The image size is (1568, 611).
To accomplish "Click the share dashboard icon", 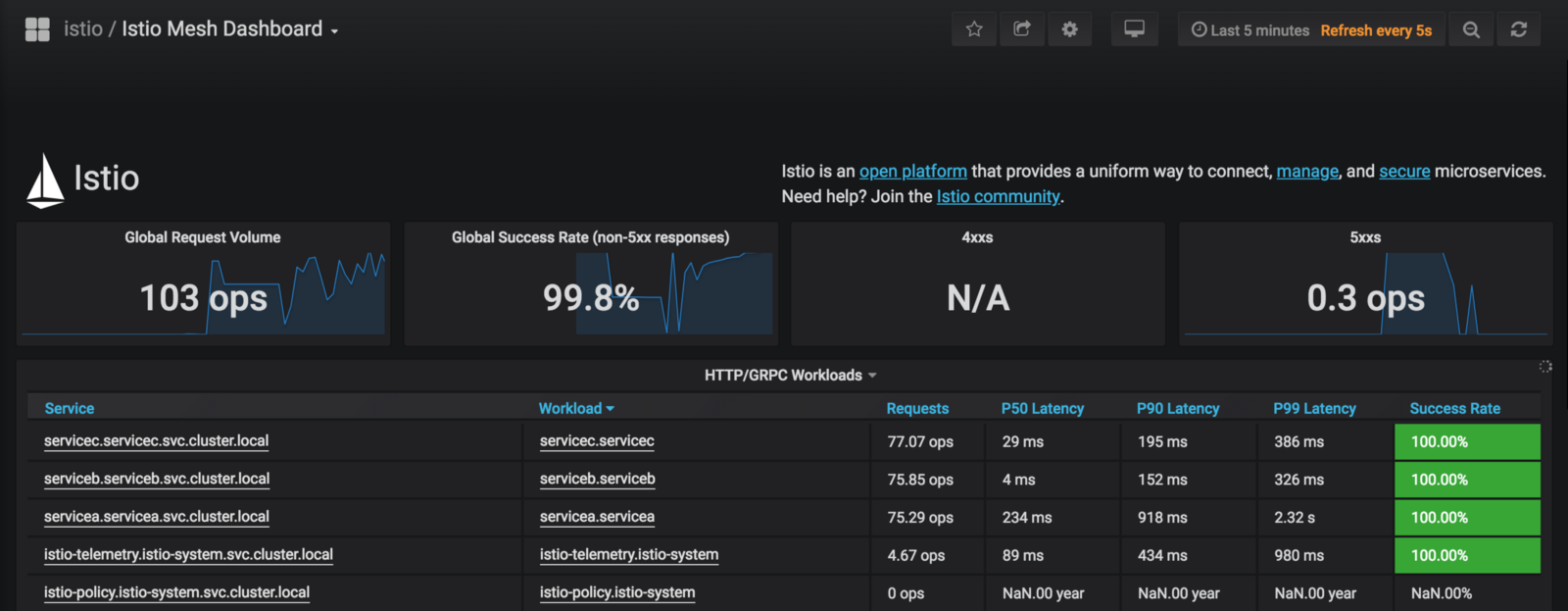I will (1021, 29).
